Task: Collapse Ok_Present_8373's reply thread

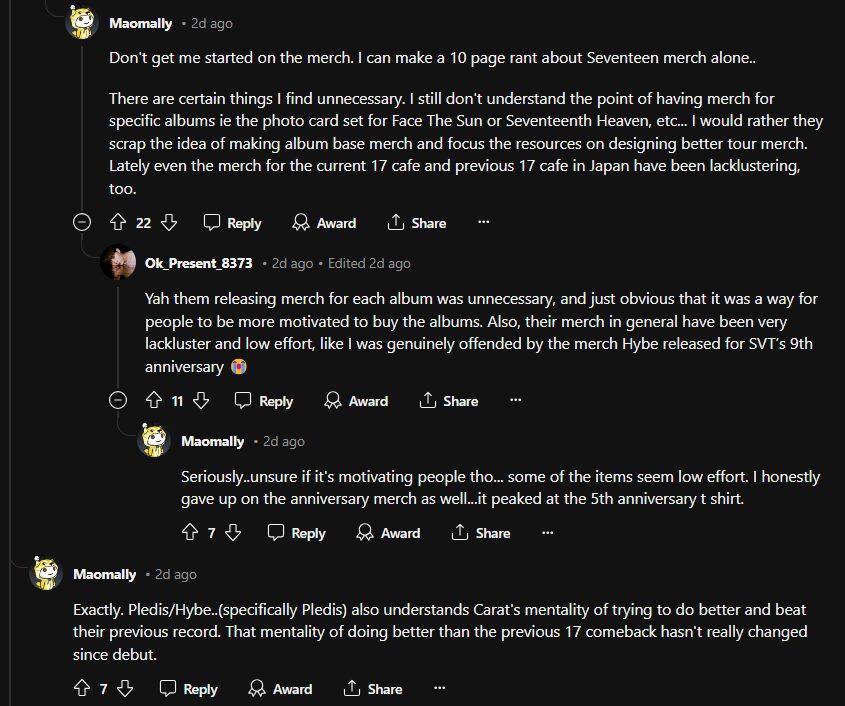Action: coord(118,401)
